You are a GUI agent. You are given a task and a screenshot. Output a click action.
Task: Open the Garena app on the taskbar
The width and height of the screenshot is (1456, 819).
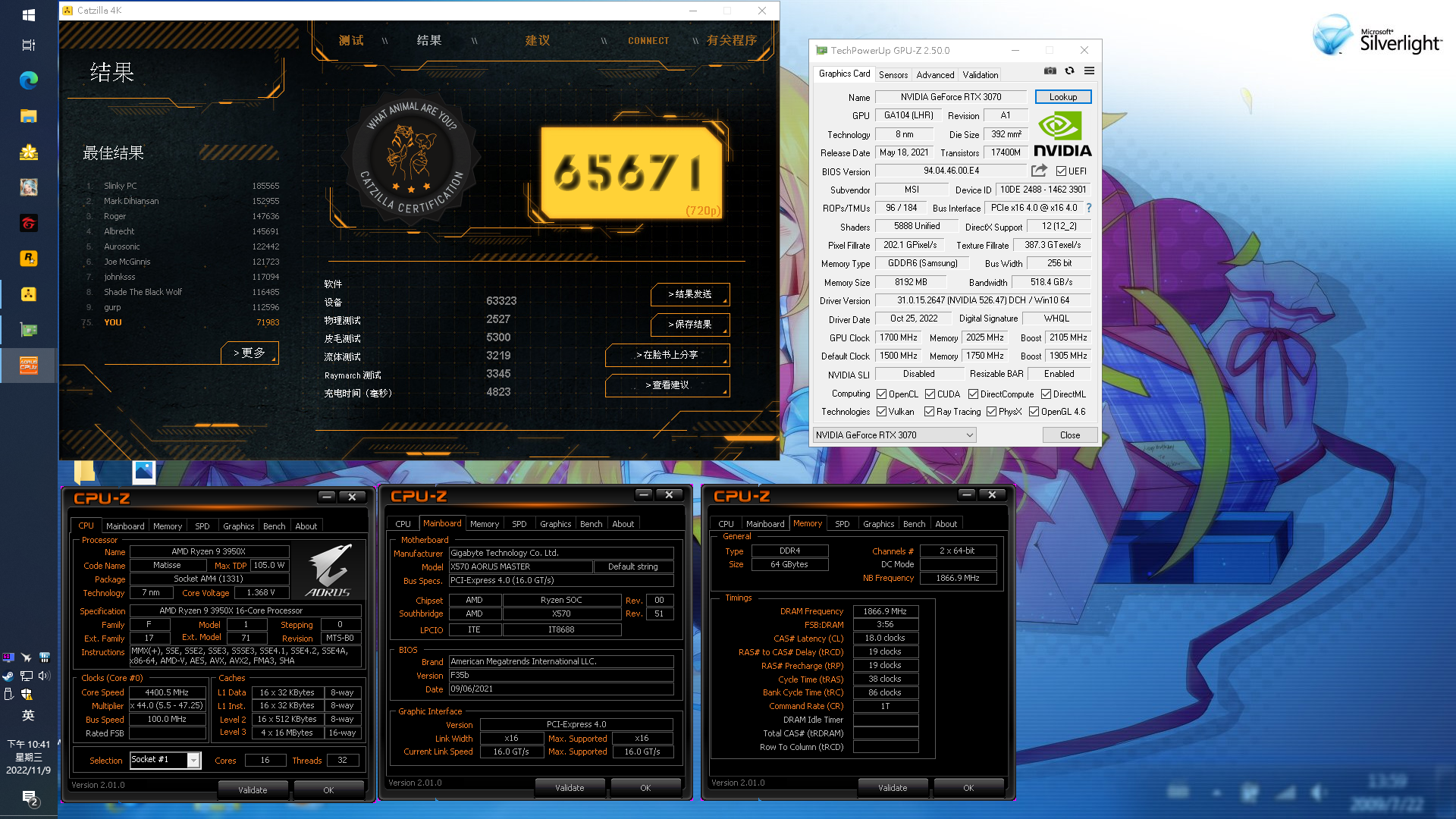click(x=28, y=223)
